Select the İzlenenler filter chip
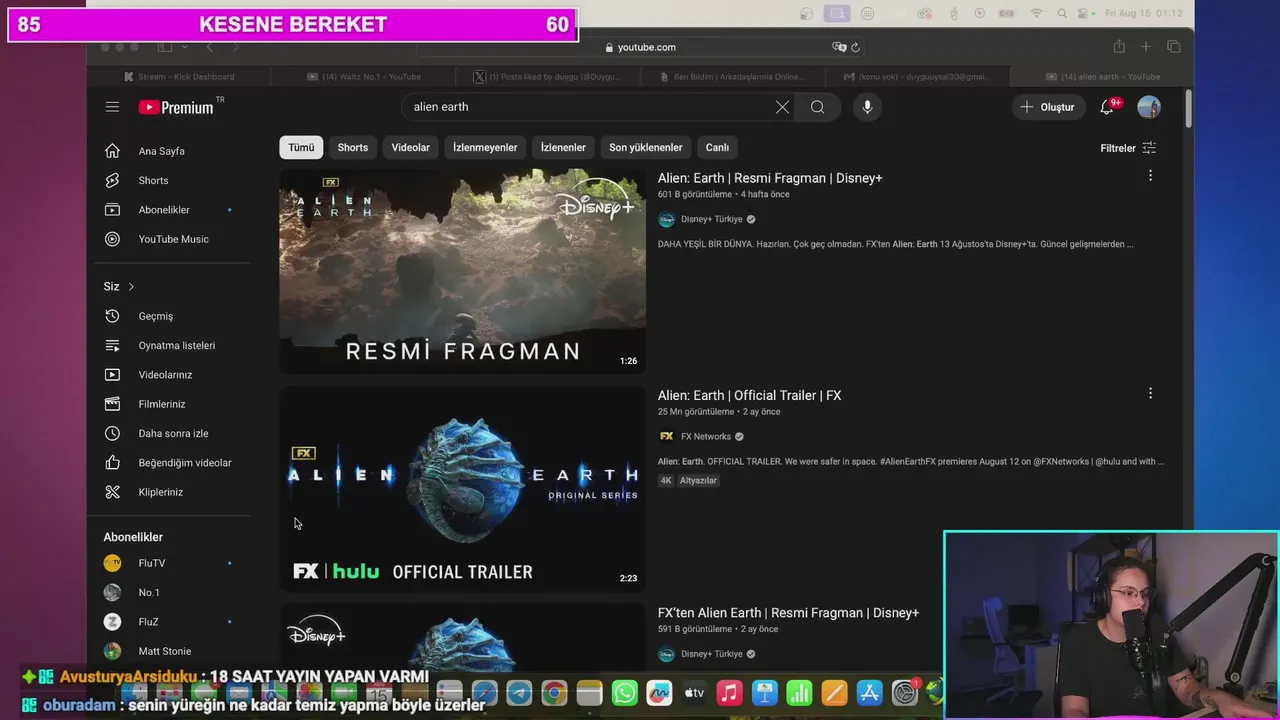 (563, 147)
